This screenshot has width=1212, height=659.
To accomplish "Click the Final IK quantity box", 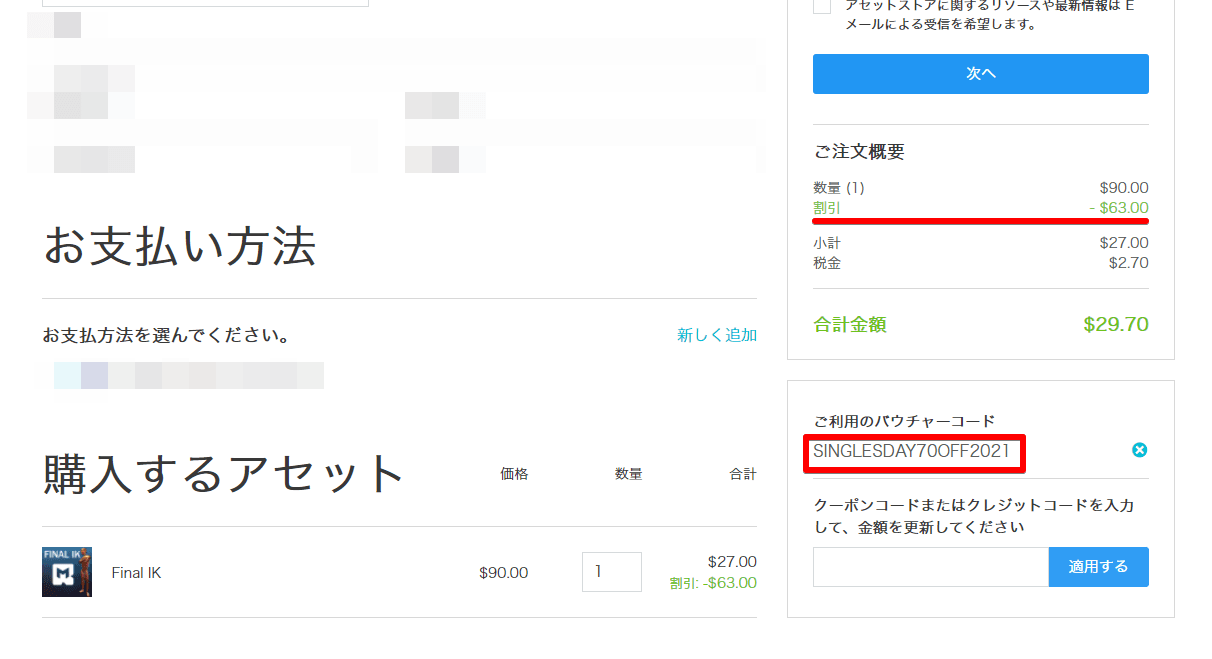I will tap(611, 572).
